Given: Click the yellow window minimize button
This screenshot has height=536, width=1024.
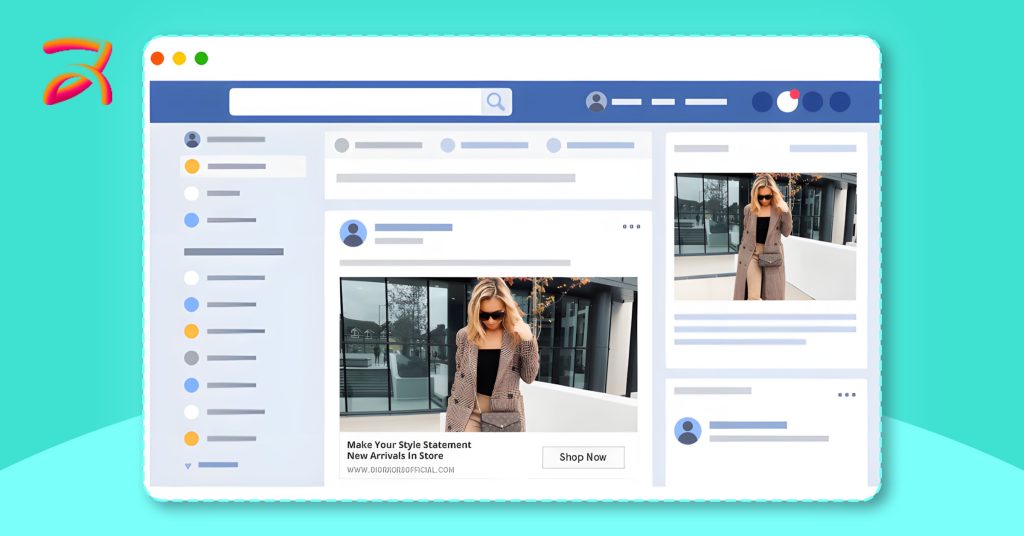Looking at the screenshot, I should click(180, 59).
